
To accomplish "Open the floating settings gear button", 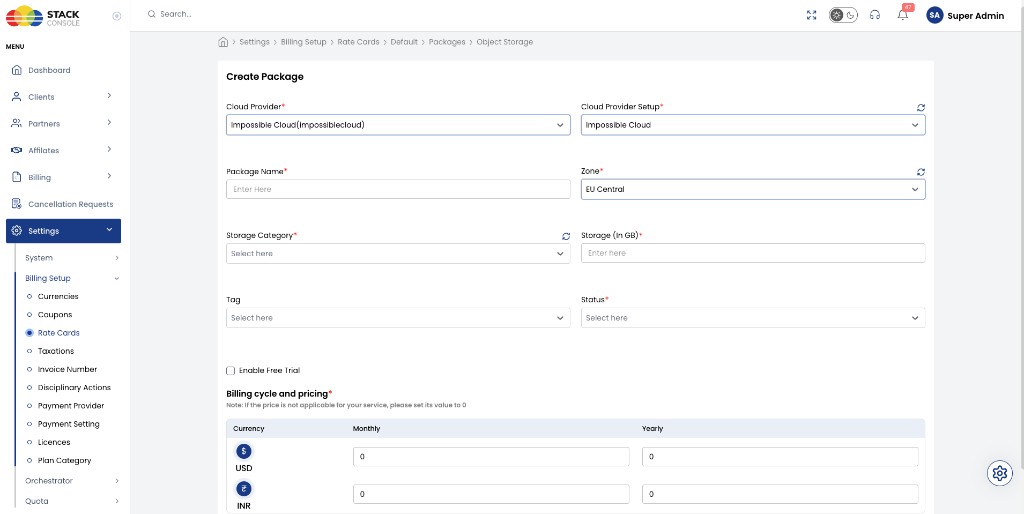I will [x=999, y=474].
